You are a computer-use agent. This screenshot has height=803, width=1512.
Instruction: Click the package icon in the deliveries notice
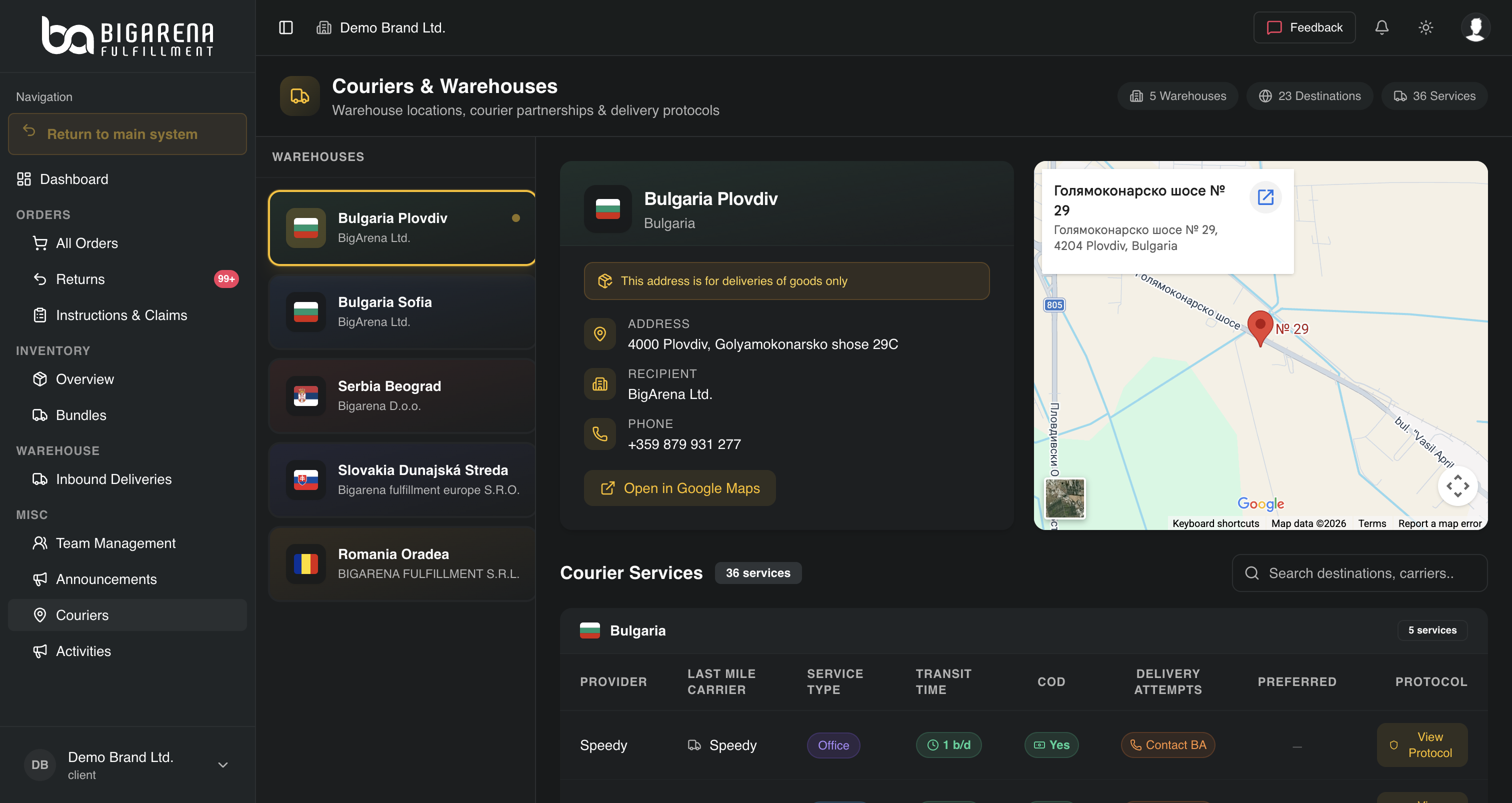point(605,281)
